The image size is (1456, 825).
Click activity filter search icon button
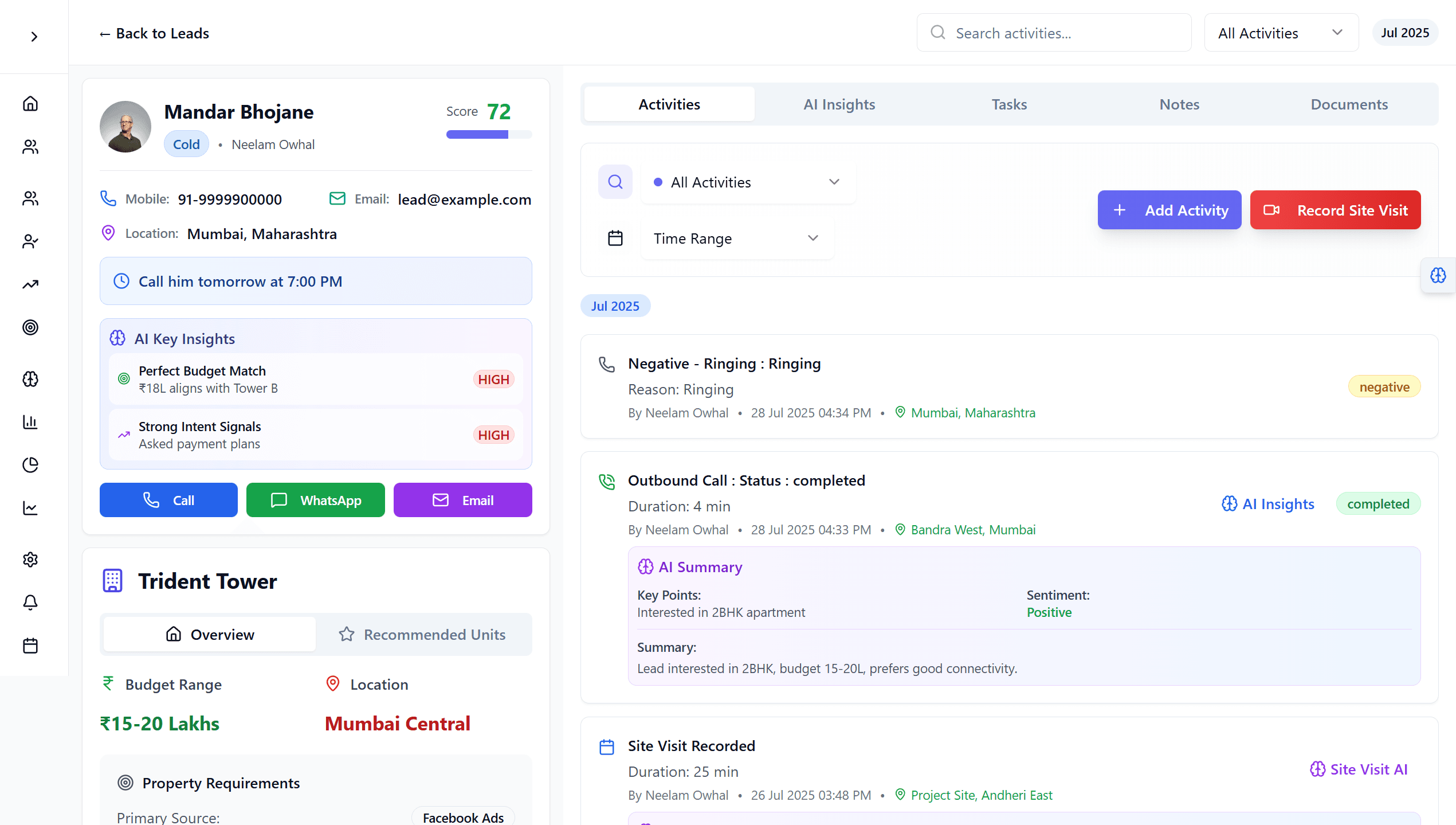coord(615,182)
